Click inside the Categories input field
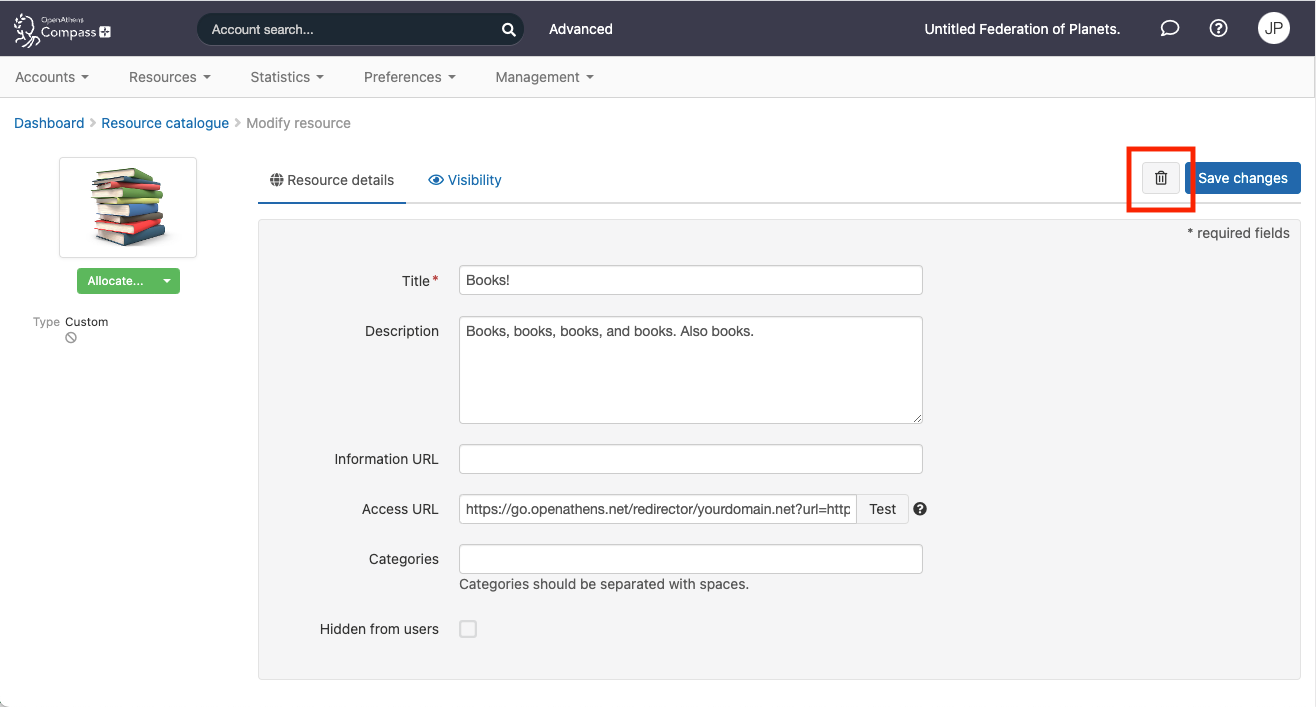 tap(690, 559)
